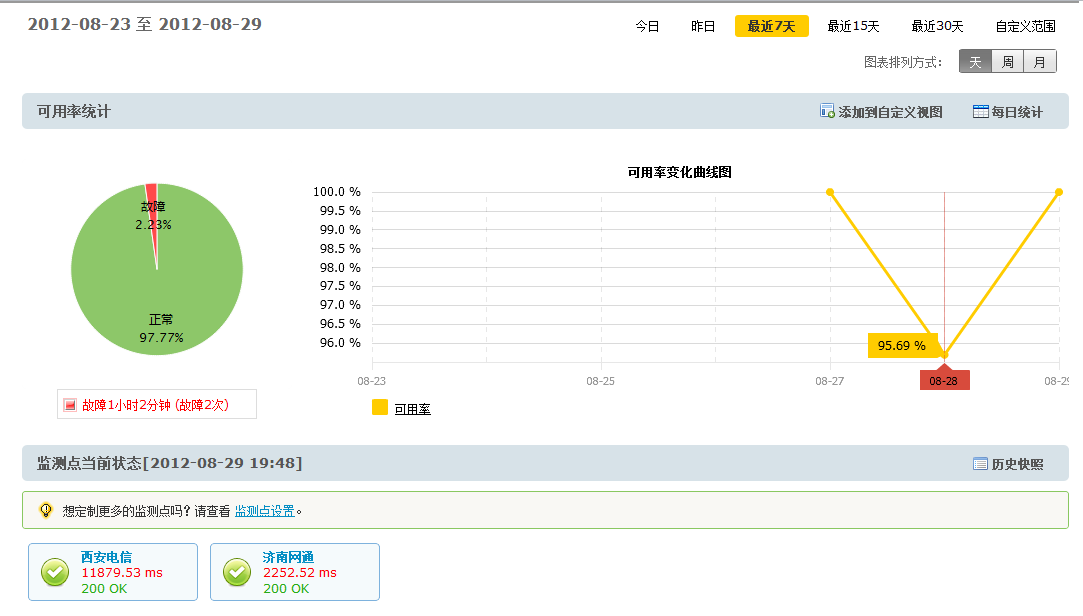Screen dimensions: 1083x616
Task: Open the 监测点设置 link
Action: [264, 511]
